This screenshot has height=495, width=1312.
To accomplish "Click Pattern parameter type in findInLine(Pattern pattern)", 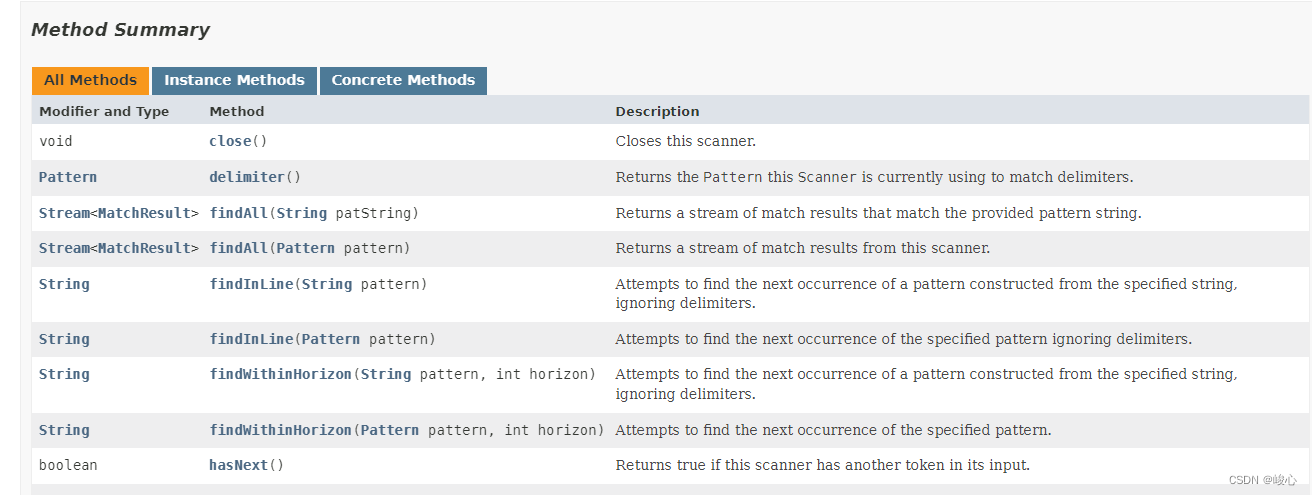I will pyautogui.click(x=331, y=339).
